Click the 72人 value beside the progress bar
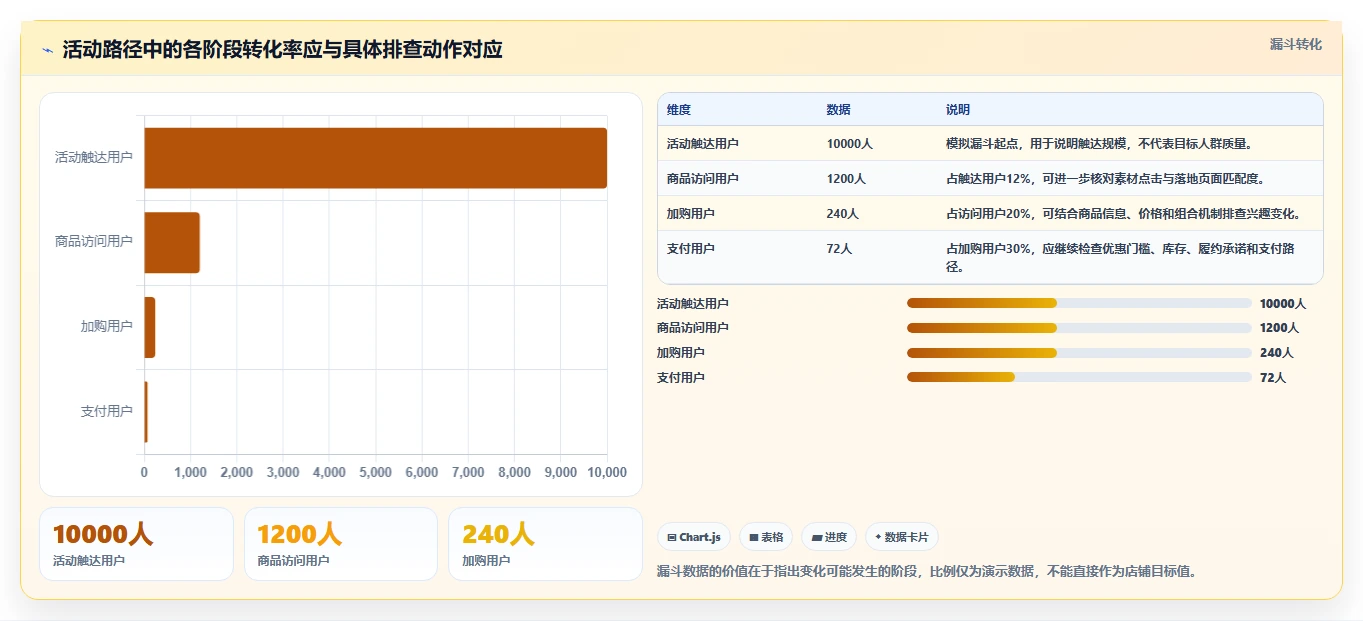 (x=1273, y=378)
